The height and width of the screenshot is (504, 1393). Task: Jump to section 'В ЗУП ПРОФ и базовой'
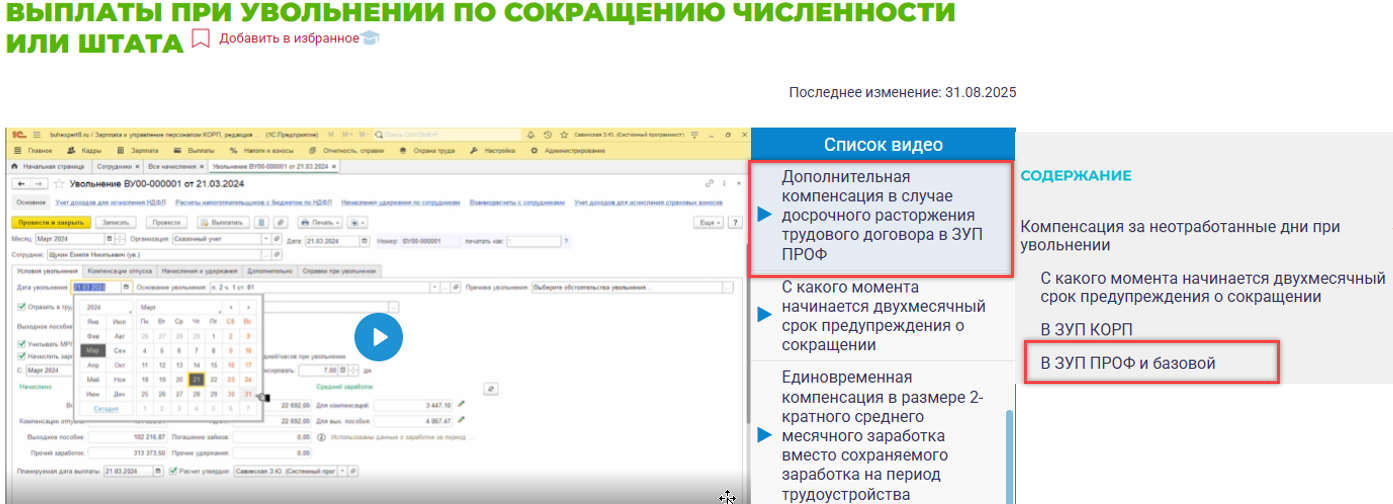[1128, 363]
